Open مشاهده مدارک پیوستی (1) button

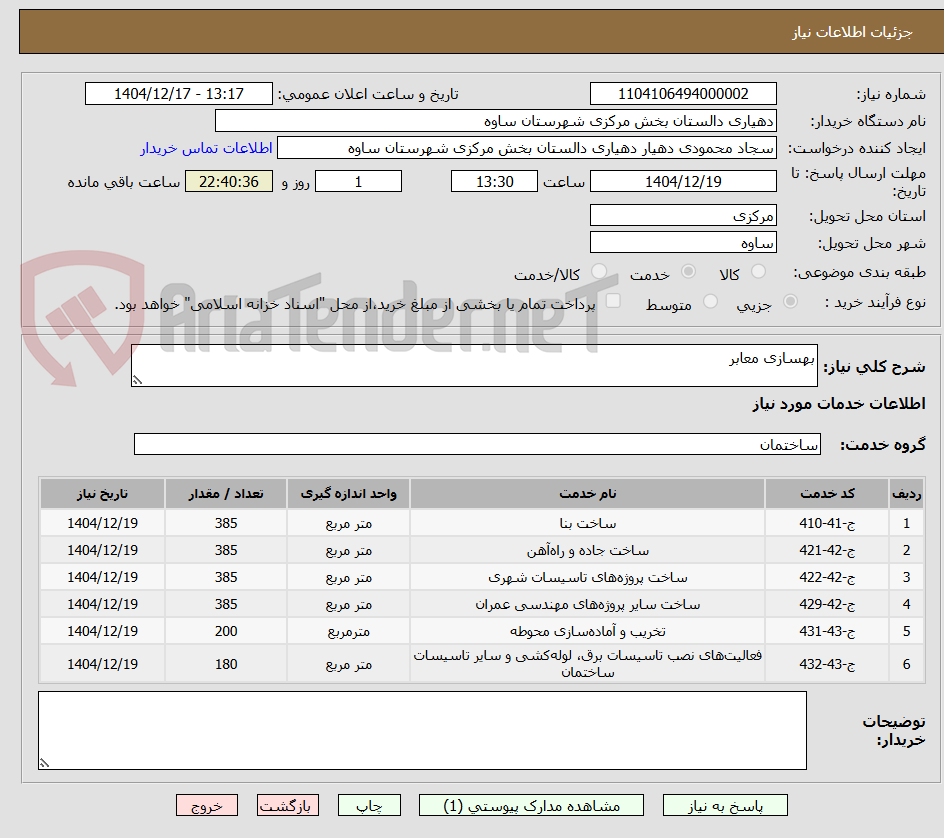(x=531, y=805)
